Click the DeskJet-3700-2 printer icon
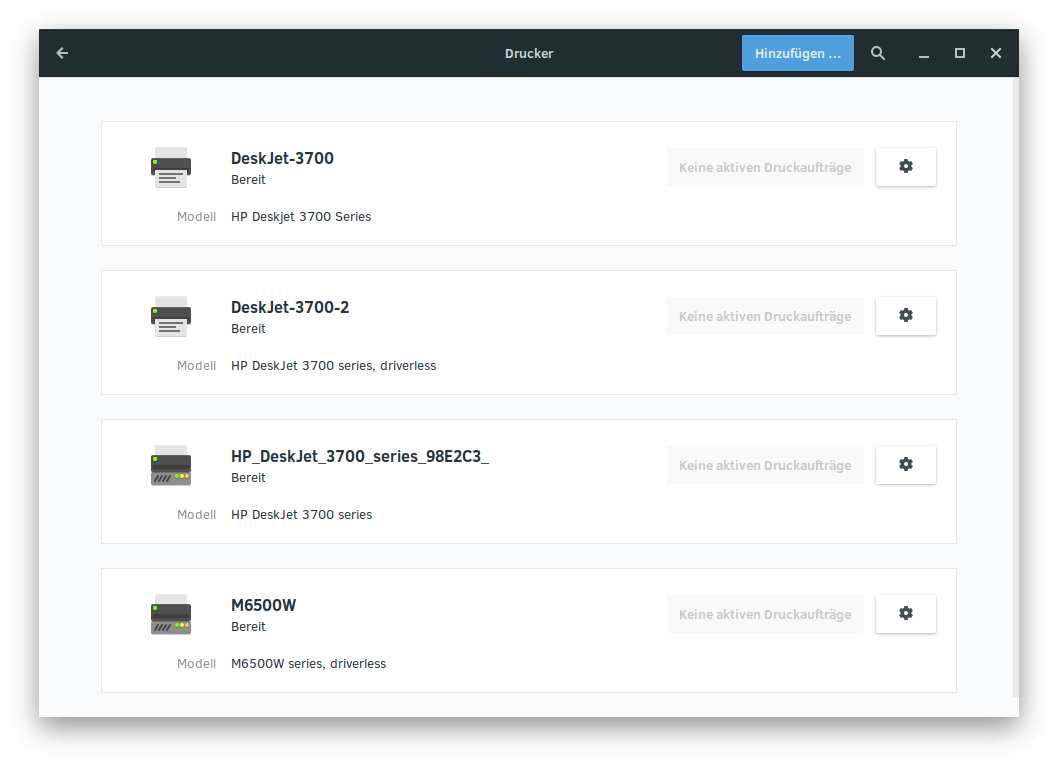This screenshot has width=1058, height=766. coord(171,317)
